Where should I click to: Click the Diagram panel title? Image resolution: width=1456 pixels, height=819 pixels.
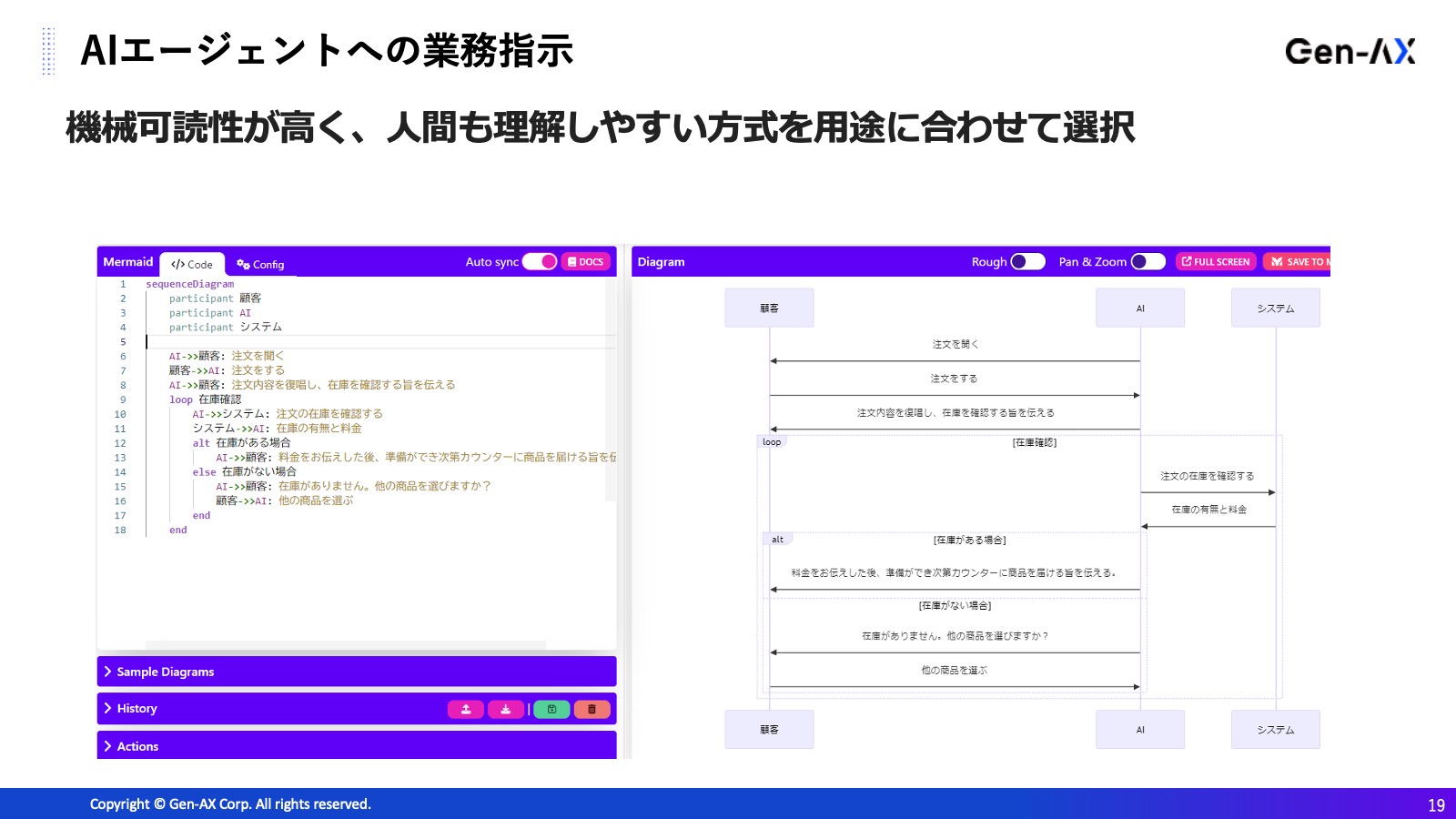point(661,262)
